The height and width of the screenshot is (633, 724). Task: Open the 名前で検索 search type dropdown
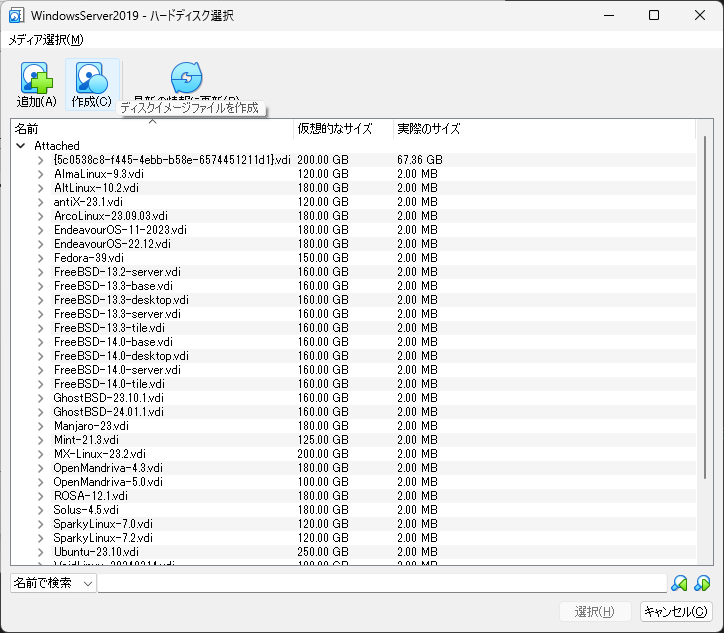pyautogui.click(x=53, y=583)
